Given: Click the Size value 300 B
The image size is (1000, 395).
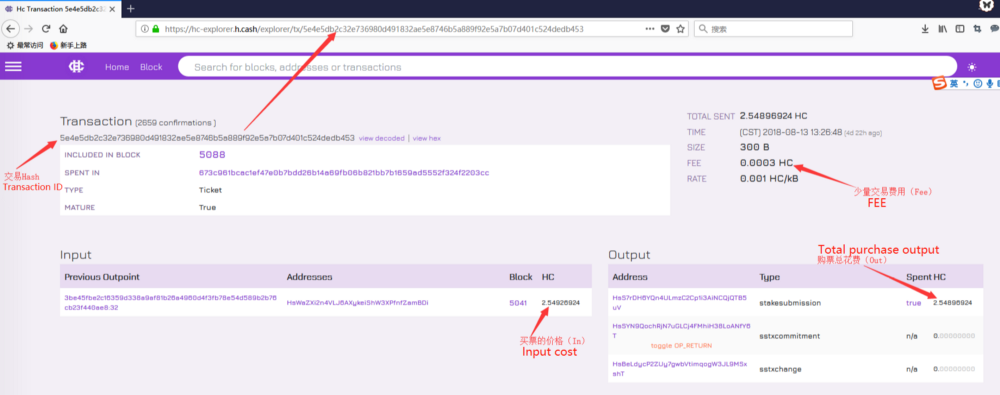Looking at the screenshot, I should coord(754,147).
